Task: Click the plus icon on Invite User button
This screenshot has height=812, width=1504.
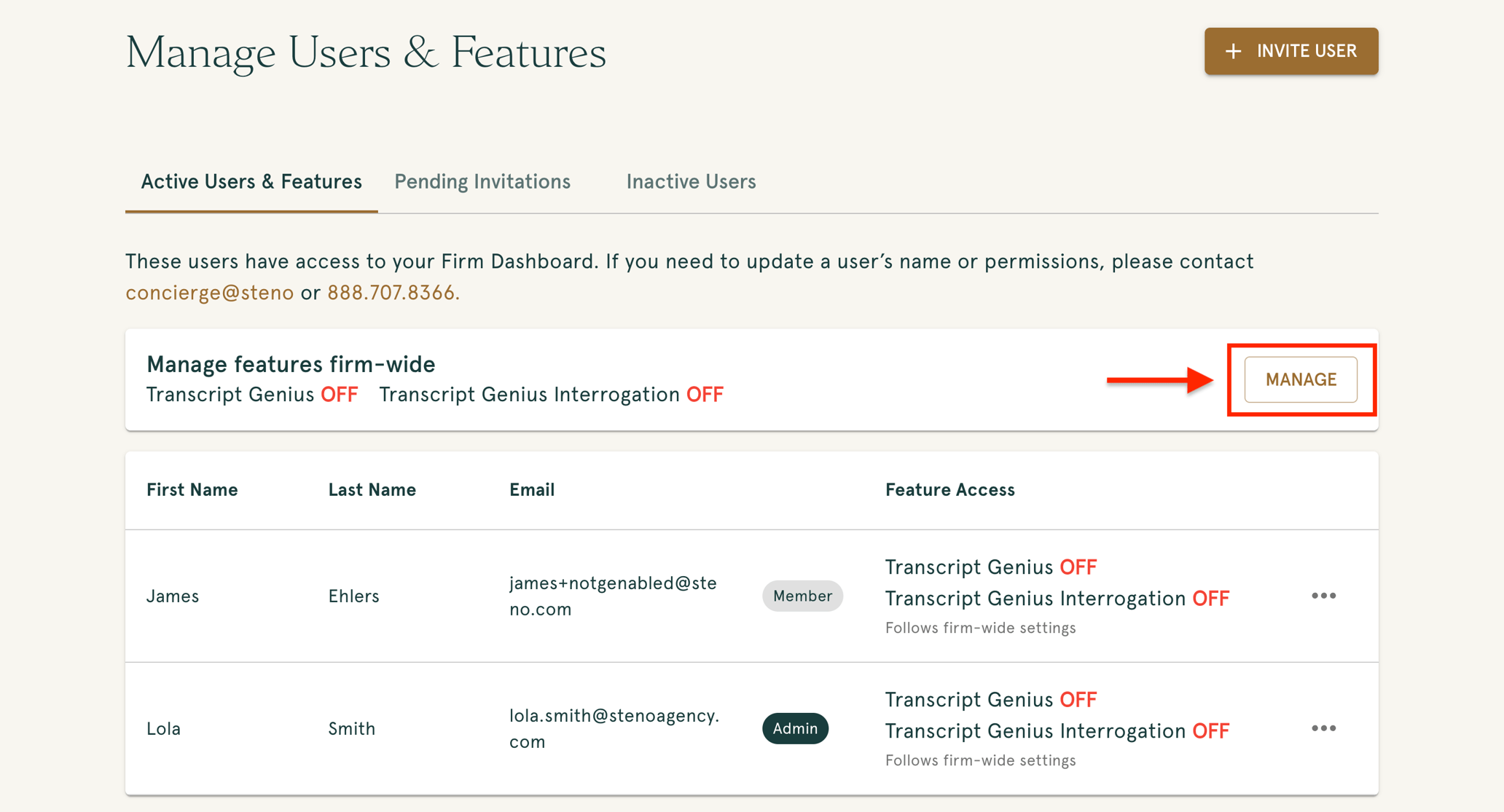Action: pyautogui.click(x=1233, y=51)
